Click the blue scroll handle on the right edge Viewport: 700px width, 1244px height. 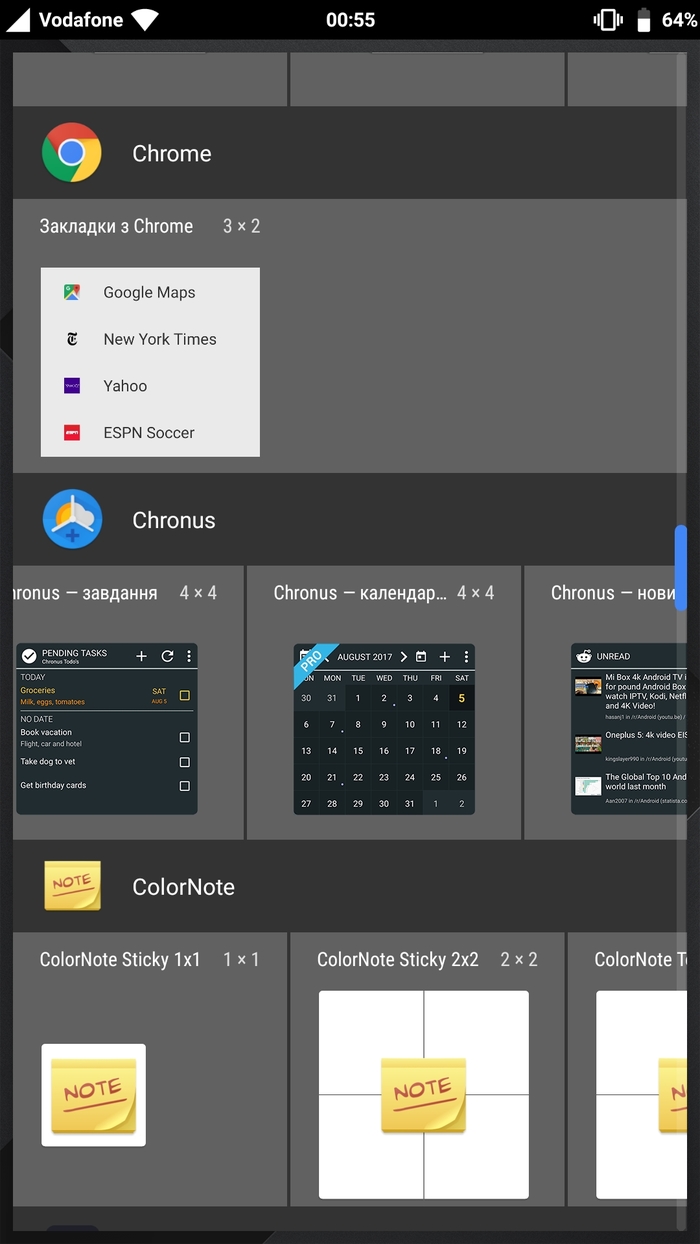[x=681, y=567]
